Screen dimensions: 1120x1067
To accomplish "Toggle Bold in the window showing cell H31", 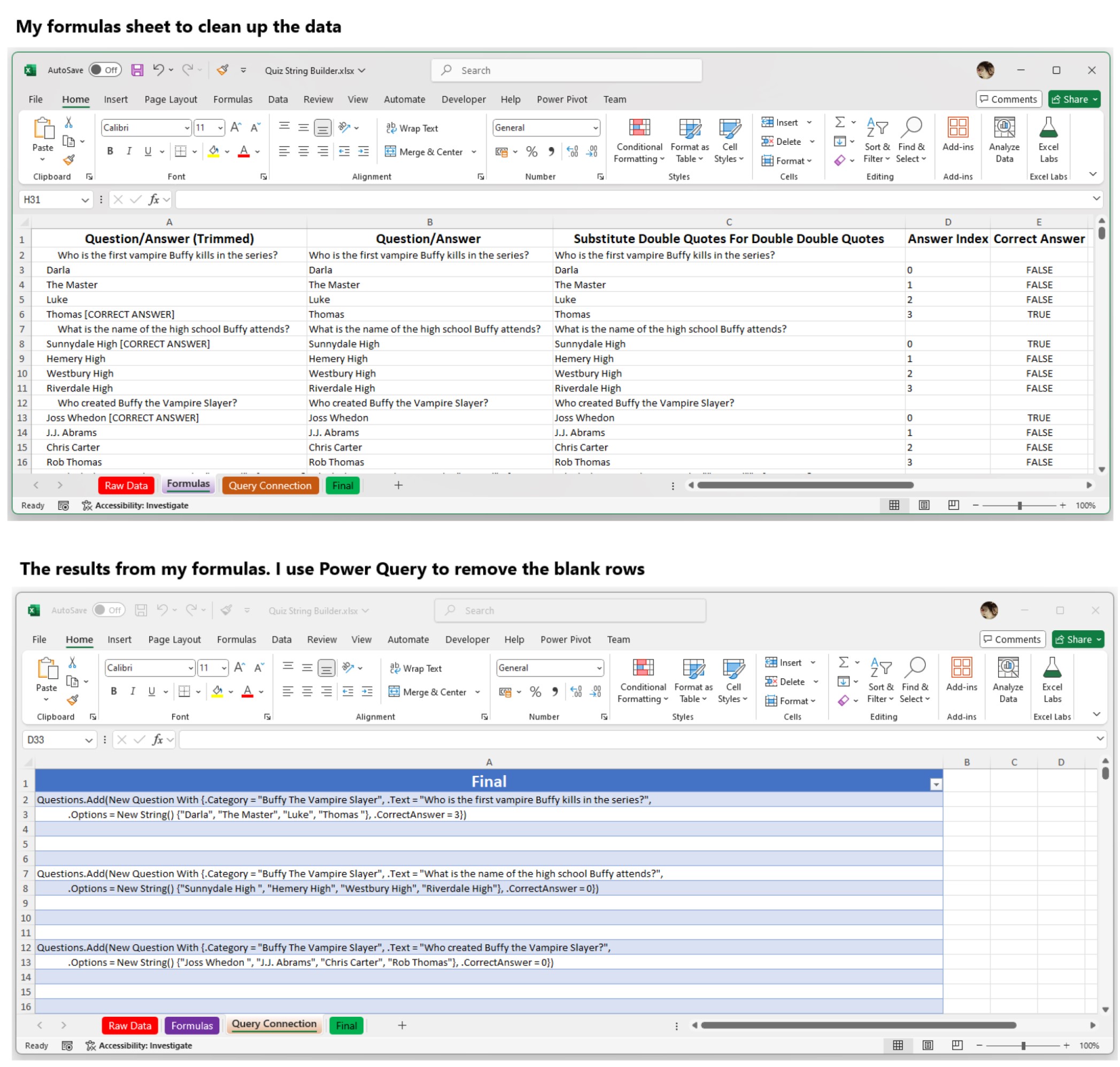I will click(x=110, y=151).
